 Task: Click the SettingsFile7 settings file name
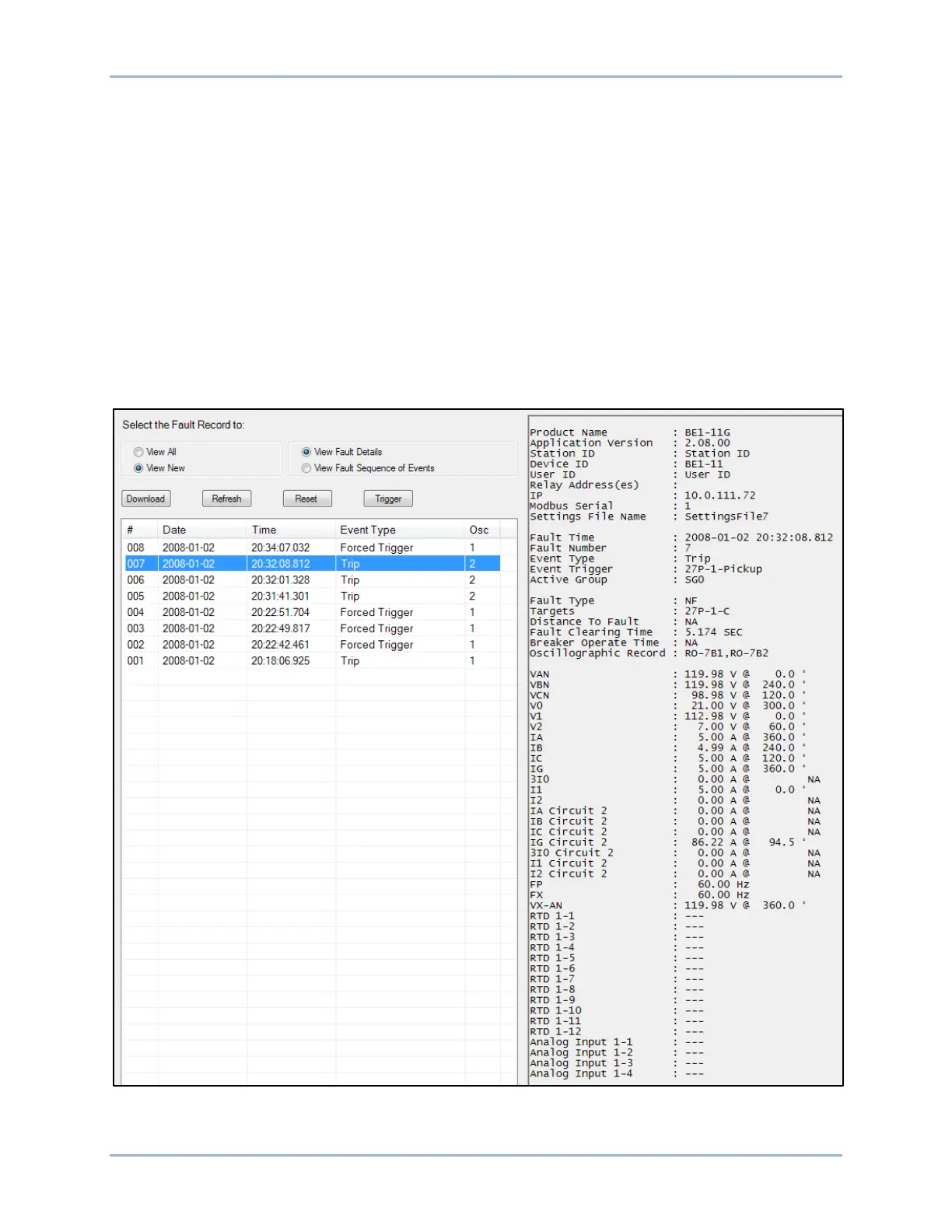(726, 516)
